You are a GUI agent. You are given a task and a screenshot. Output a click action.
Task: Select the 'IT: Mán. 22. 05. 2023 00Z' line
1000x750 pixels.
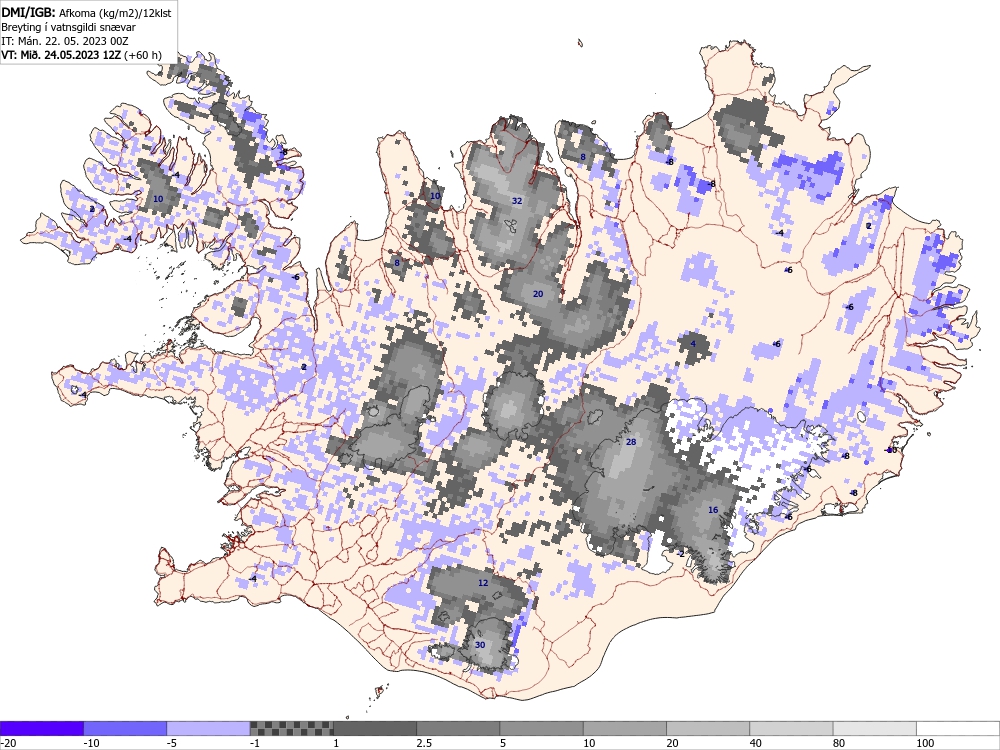click(x=65, y=41)
